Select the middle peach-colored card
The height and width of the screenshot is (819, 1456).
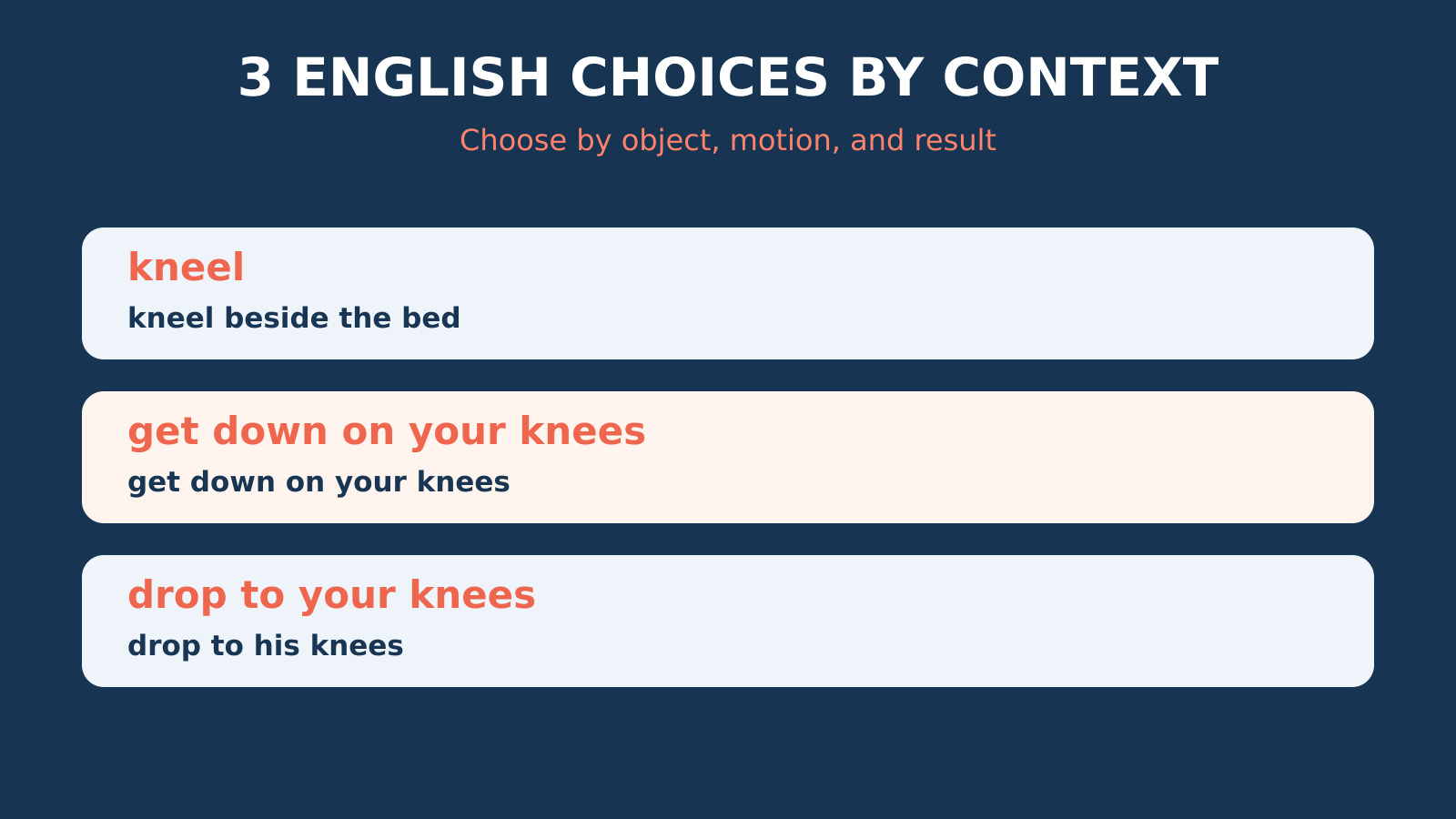(728, 457)
